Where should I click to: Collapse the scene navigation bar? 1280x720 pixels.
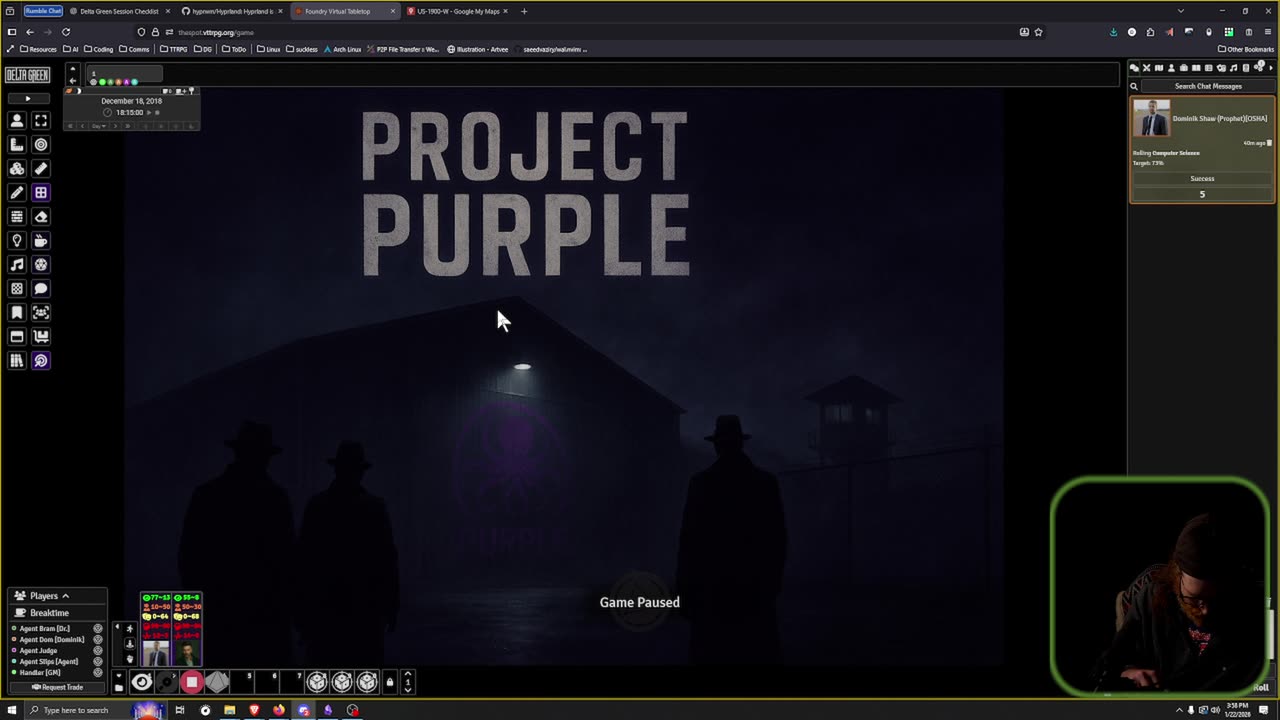pos(72,70)
